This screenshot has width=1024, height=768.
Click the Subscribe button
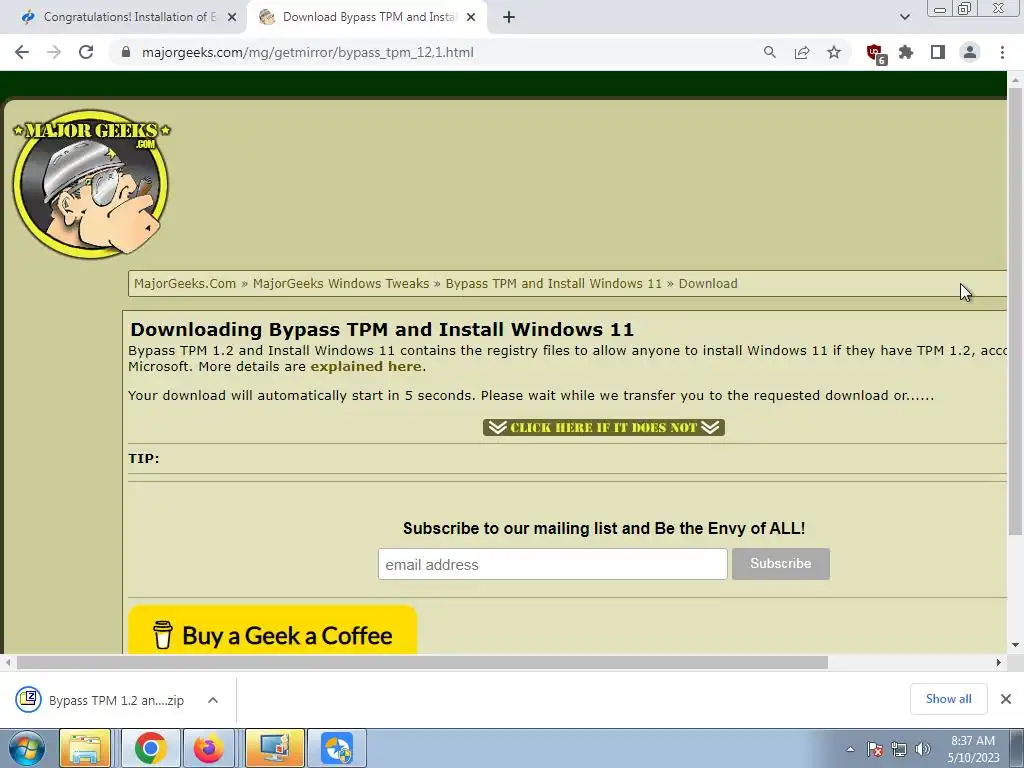[780, 564]
